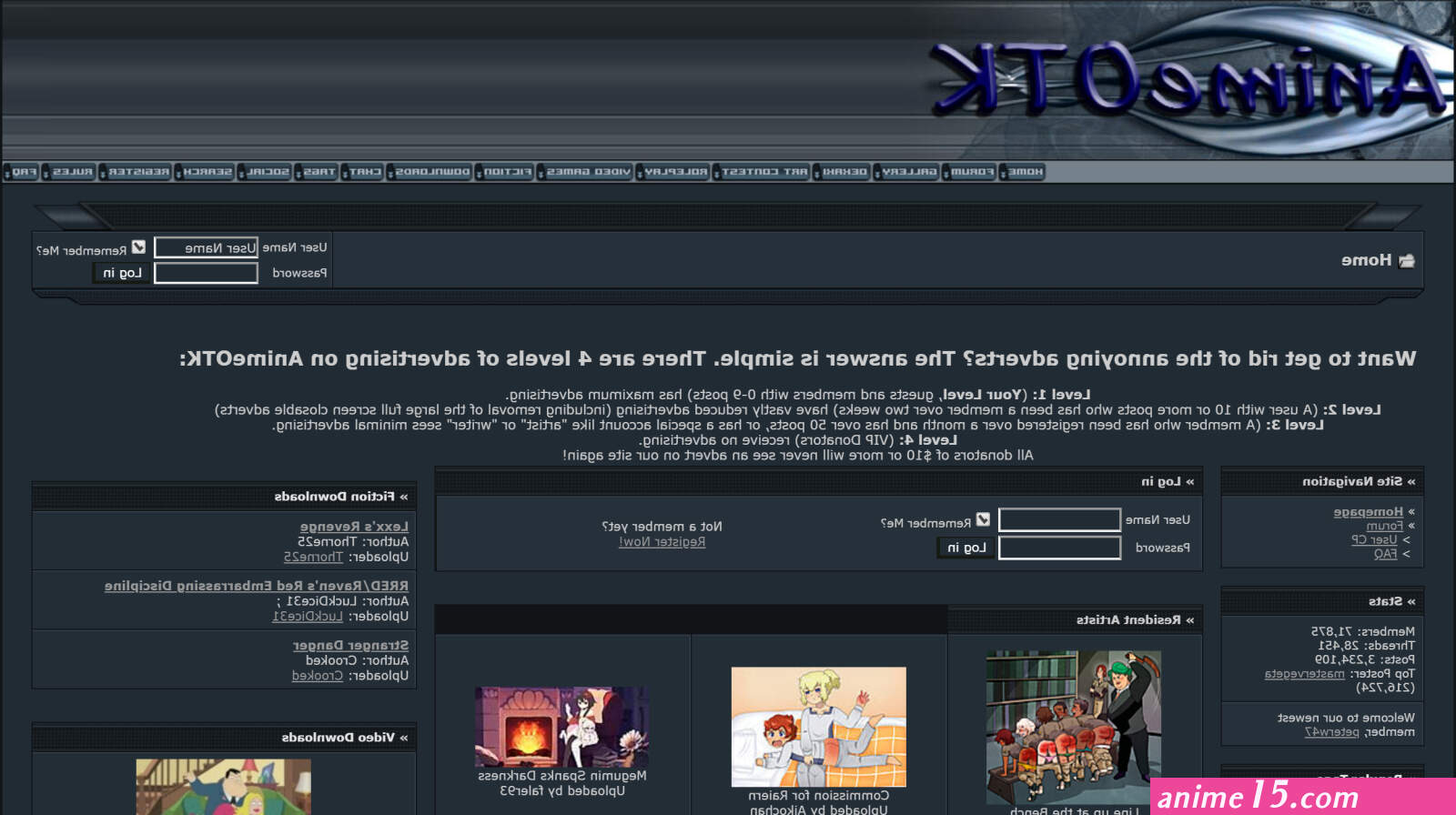Toggle Remember Me checkbox in the Log in panel
Image resolution: width=1456 pixels, height=815 pixels.
coord(983,519)
